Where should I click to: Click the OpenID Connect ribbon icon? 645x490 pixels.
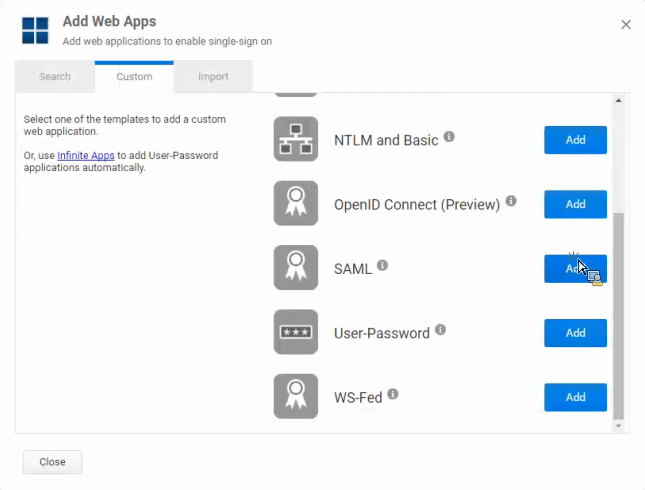click(296, 203)
